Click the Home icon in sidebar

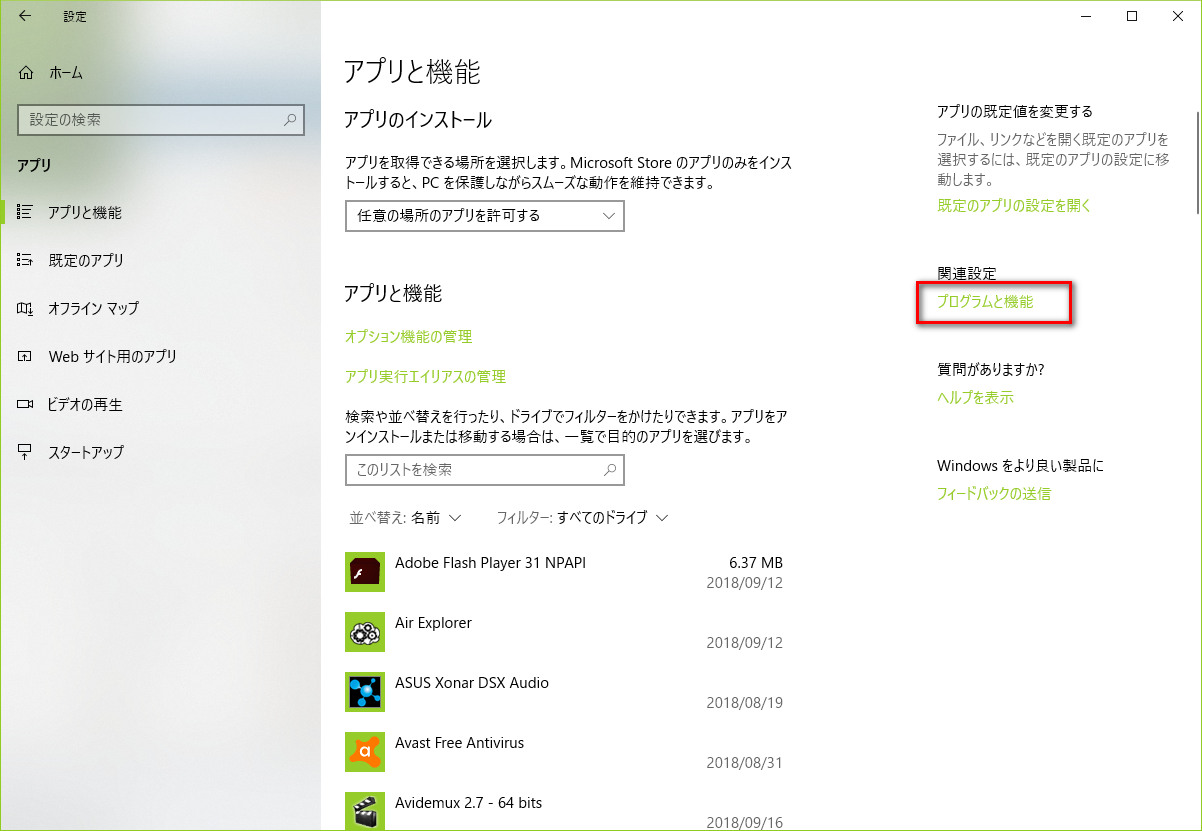coord(26,73)
